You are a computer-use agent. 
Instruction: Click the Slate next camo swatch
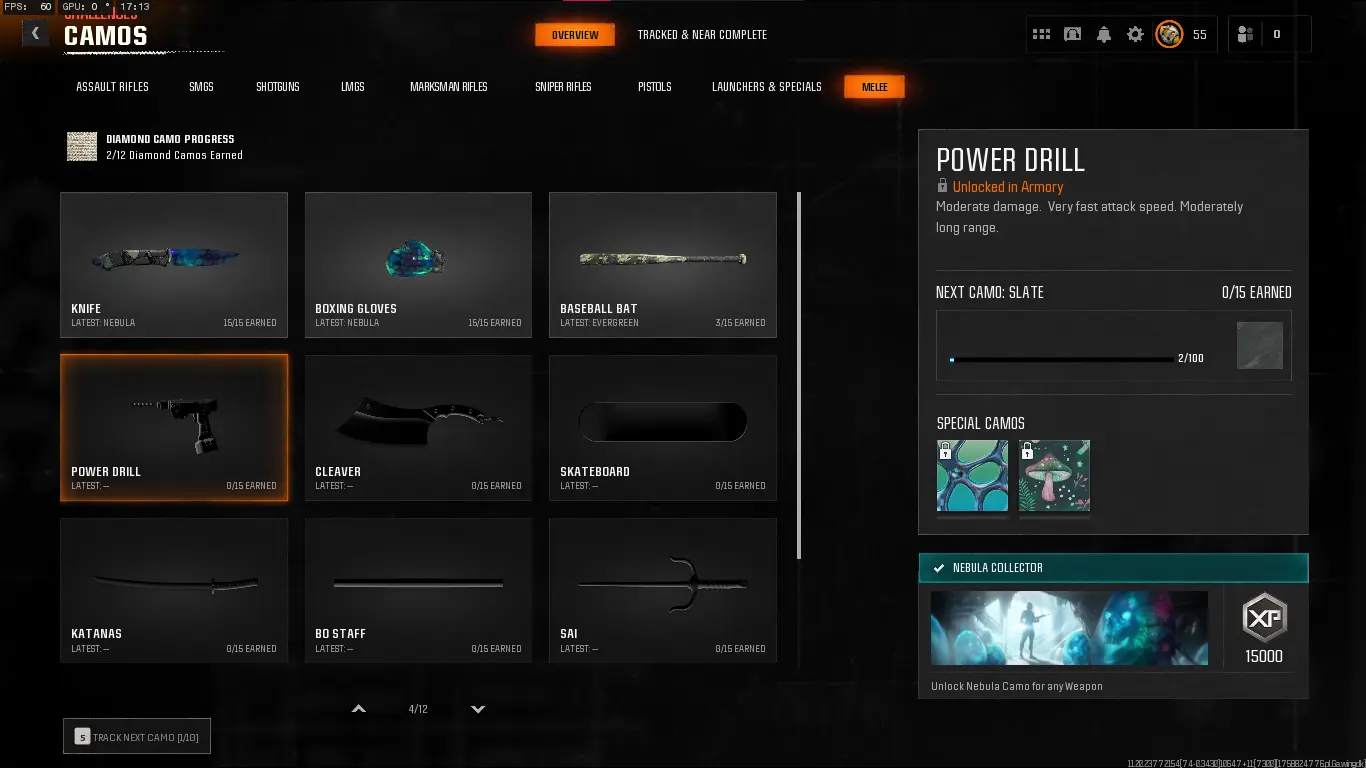point(1259,345)
